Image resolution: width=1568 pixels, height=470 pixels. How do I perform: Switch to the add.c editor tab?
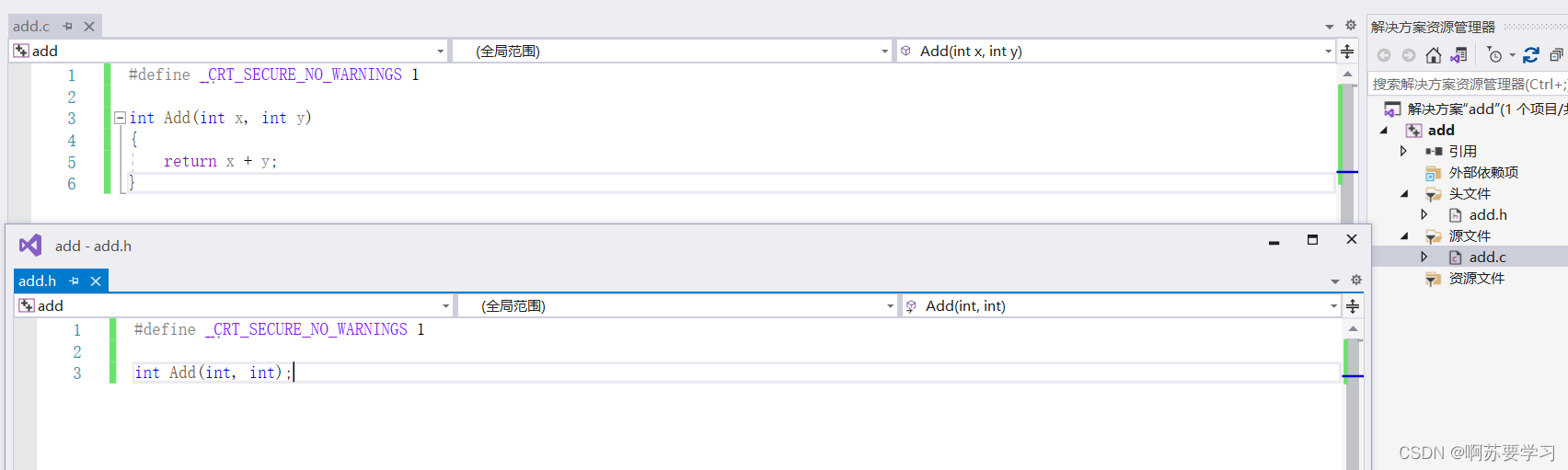31,27
